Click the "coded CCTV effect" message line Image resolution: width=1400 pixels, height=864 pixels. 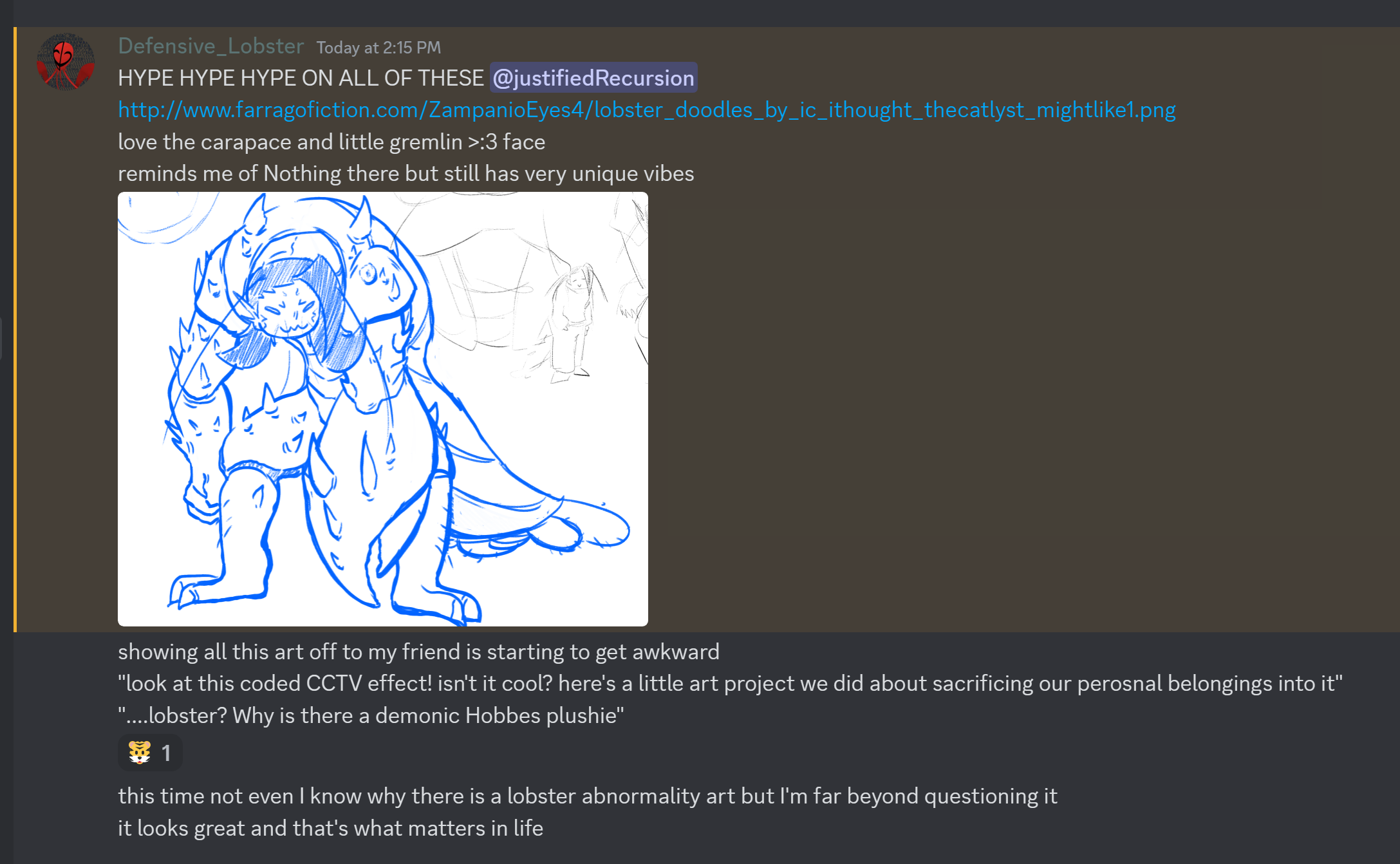[x=731, y=684]
